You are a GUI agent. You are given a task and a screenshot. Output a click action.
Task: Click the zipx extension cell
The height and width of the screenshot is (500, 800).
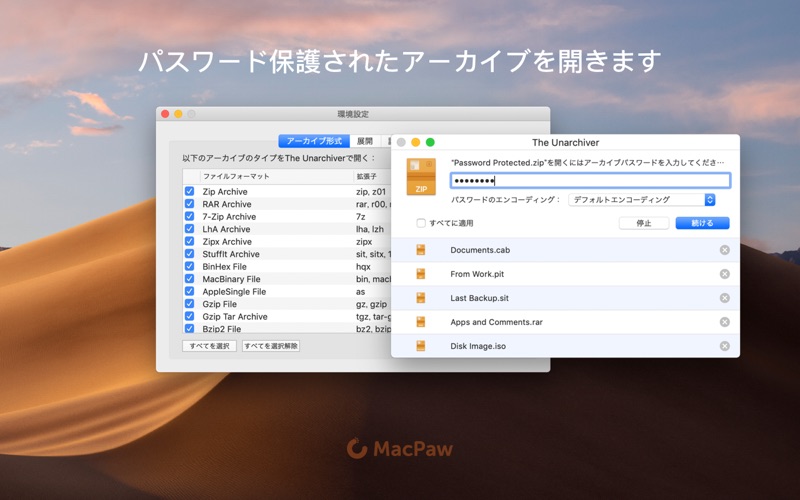click(x=364, y=242)
